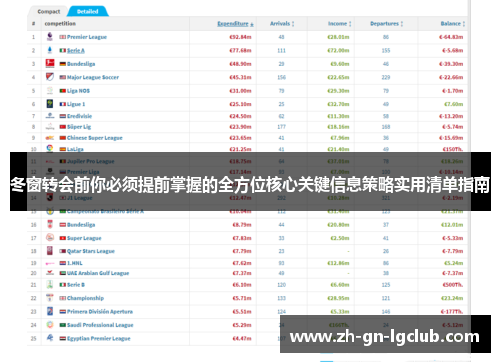This screenshot has width=500, height=362.
Task: Click the LaLiga logo
Action: (x=50, y=148)
